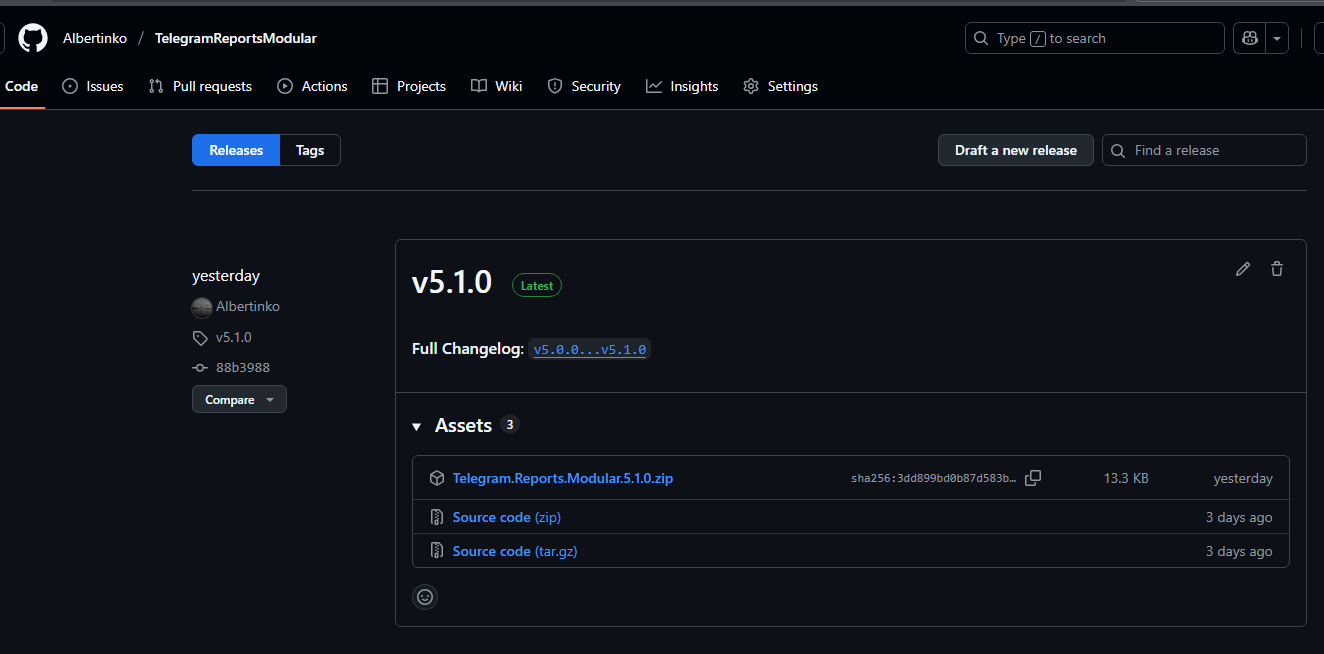Viewport: 1324px width, 654px height.
Task: Open the Compare dropdown
Action: (239, 400)
